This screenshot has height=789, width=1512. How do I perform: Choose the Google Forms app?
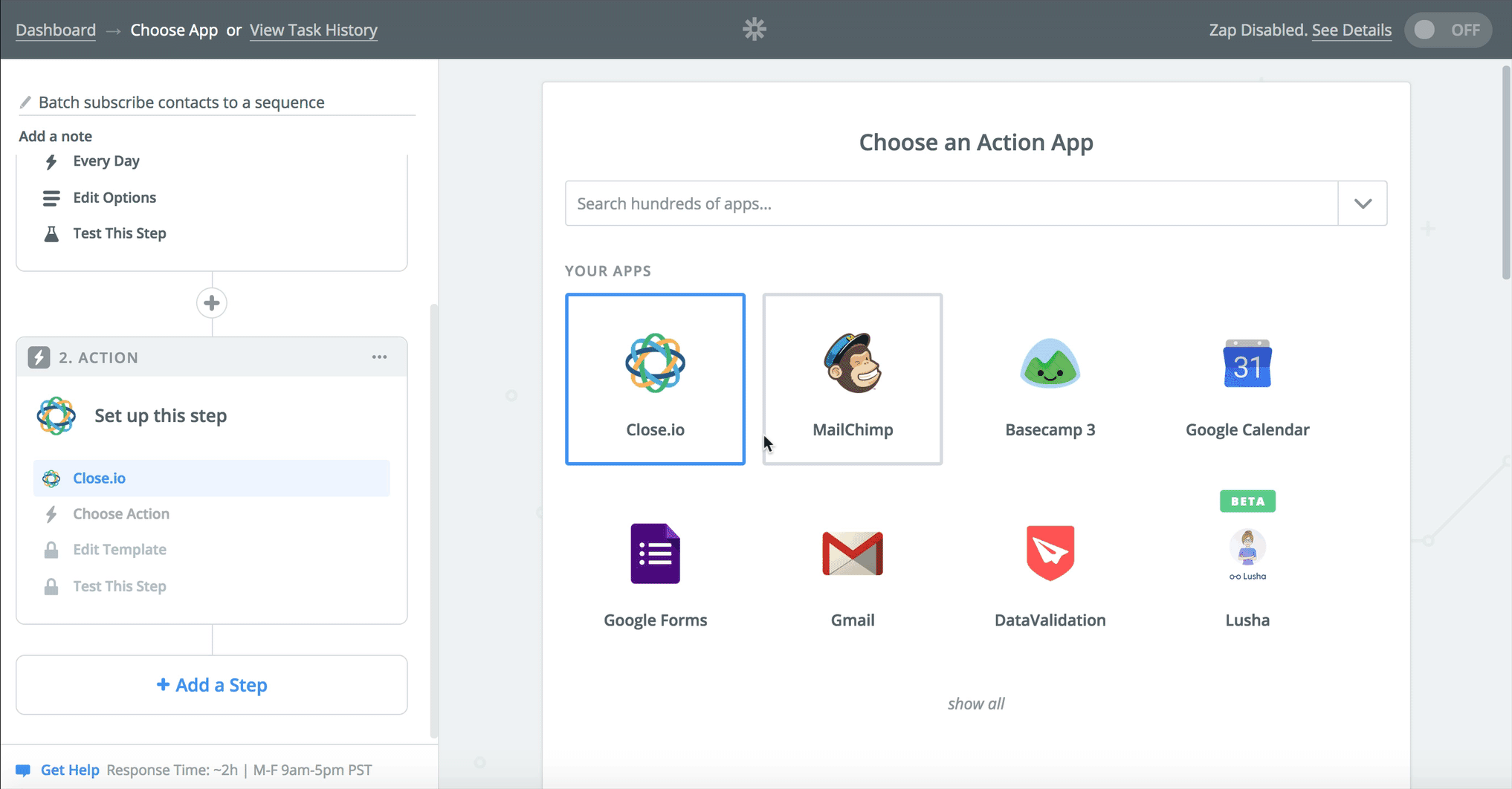[x=655, y=571]
